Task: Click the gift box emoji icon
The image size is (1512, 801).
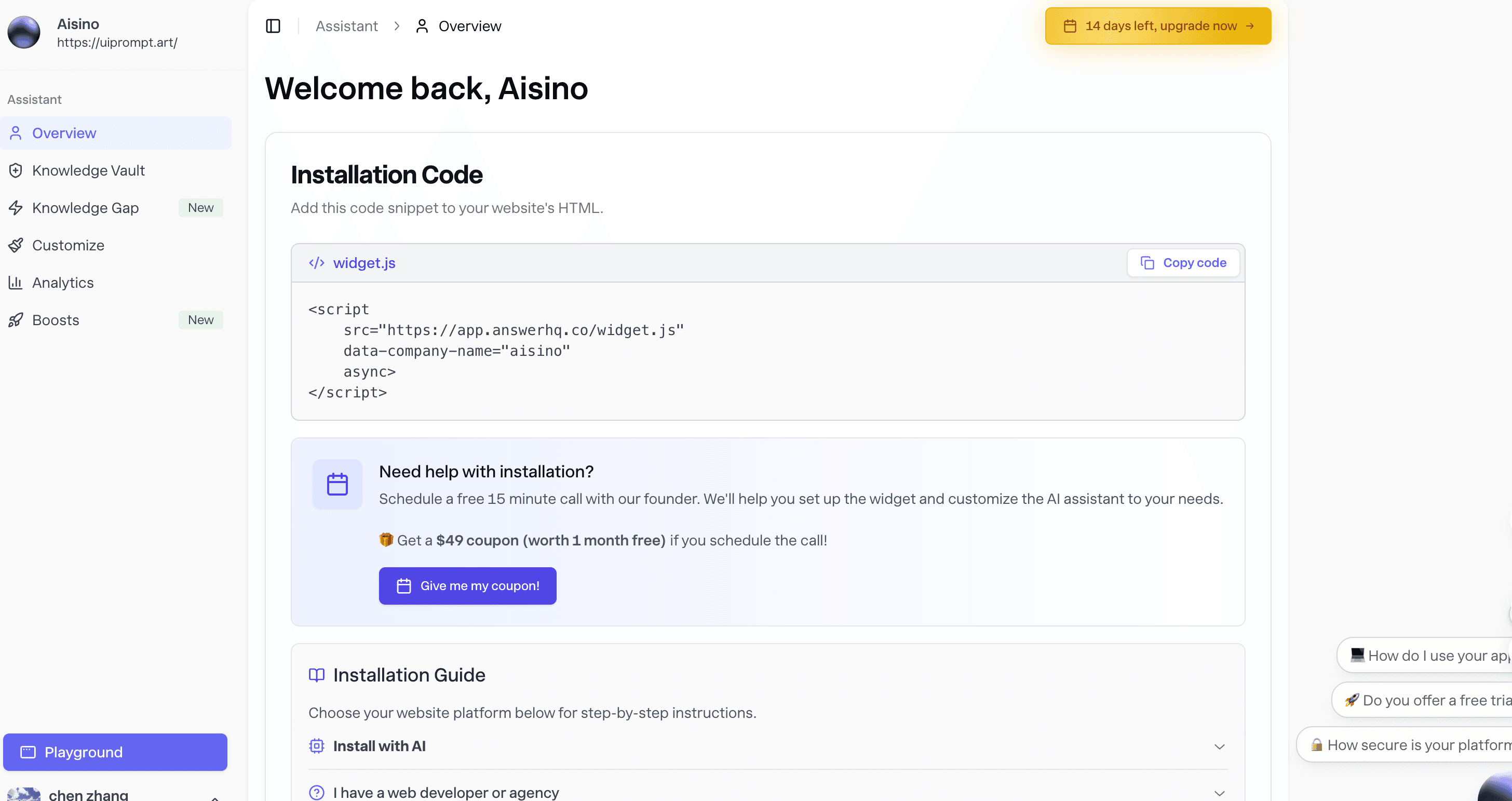Action: pyautogui.click(x=386, y=540)
